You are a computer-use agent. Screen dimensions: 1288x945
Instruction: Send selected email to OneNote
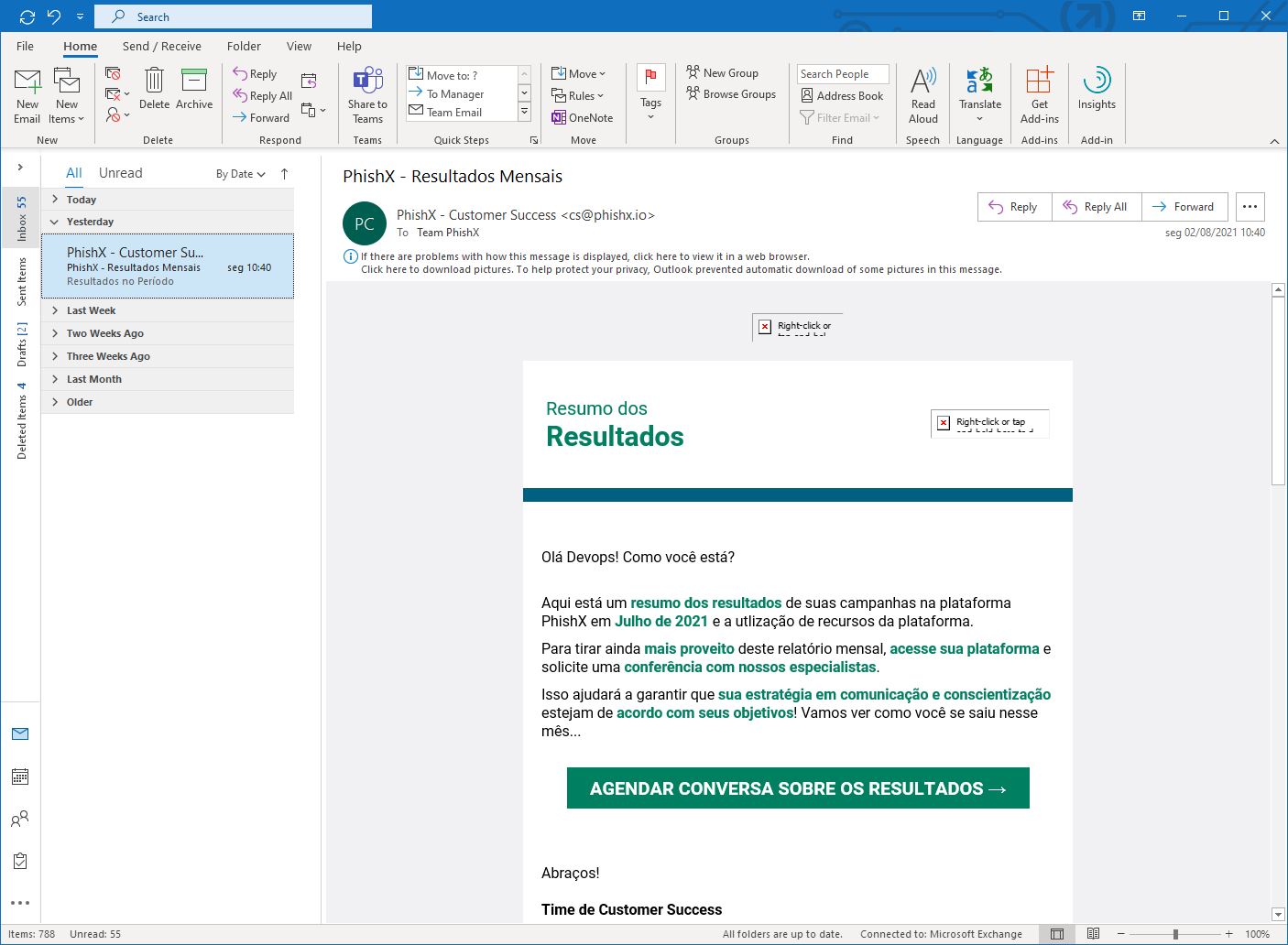coord(583,117)
